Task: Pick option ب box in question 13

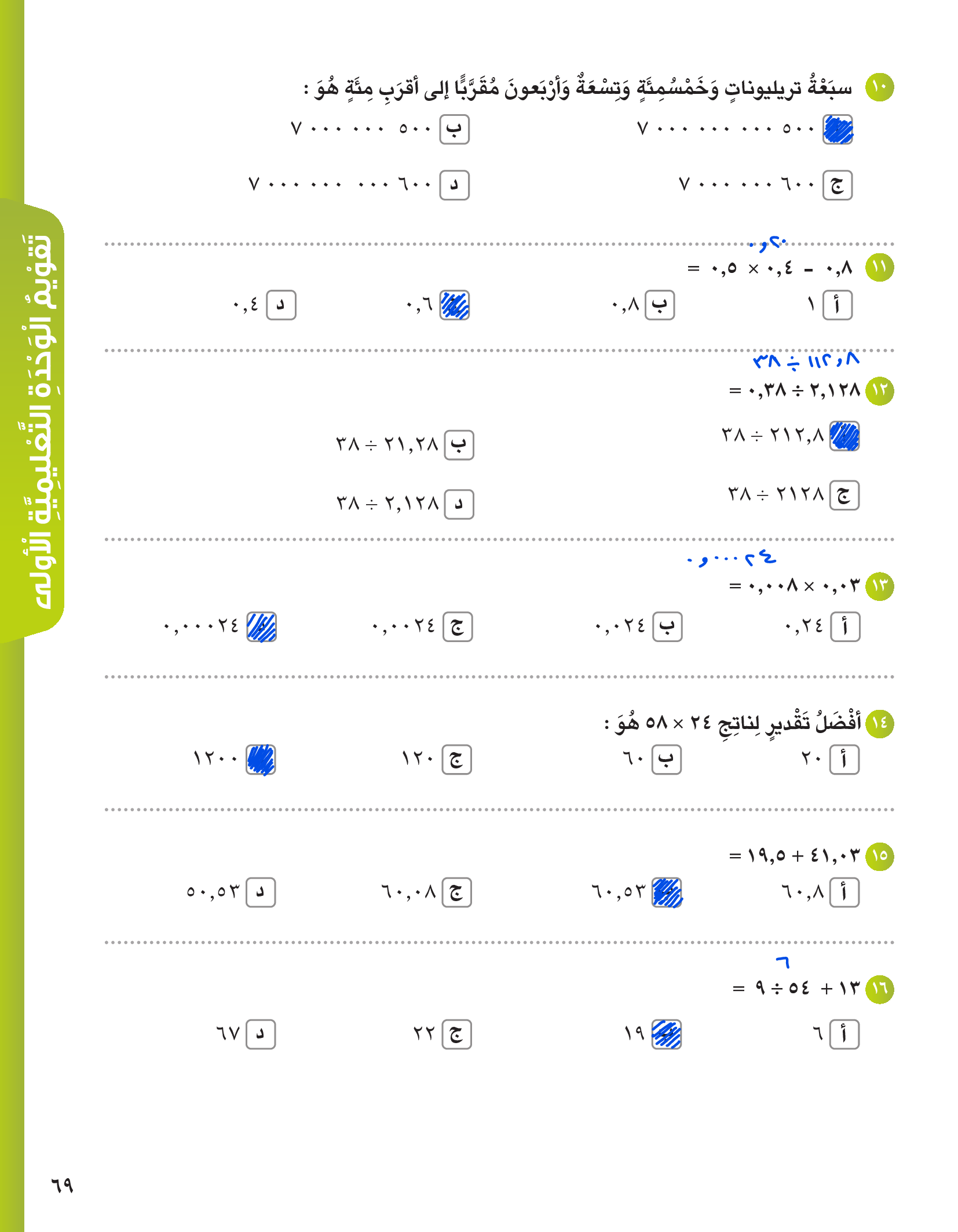Action: tap(667, 627)
